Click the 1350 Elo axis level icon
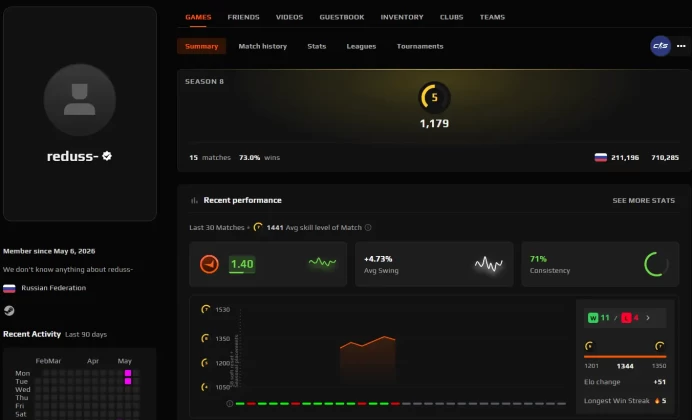The width and height of the screenshot is (692, 420). point(205,338)
